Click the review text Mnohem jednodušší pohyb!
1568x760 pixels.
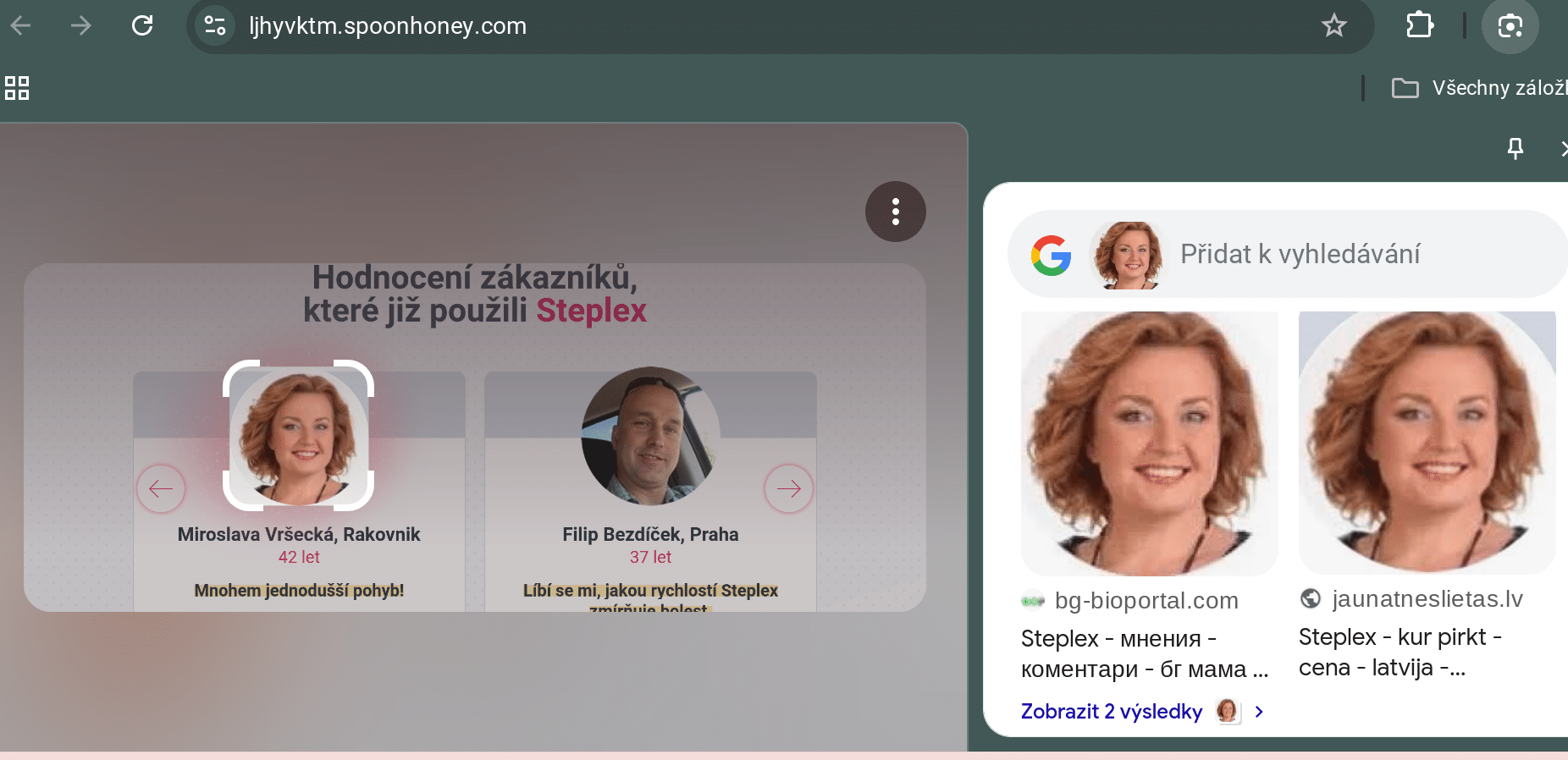tap(299, 591)
